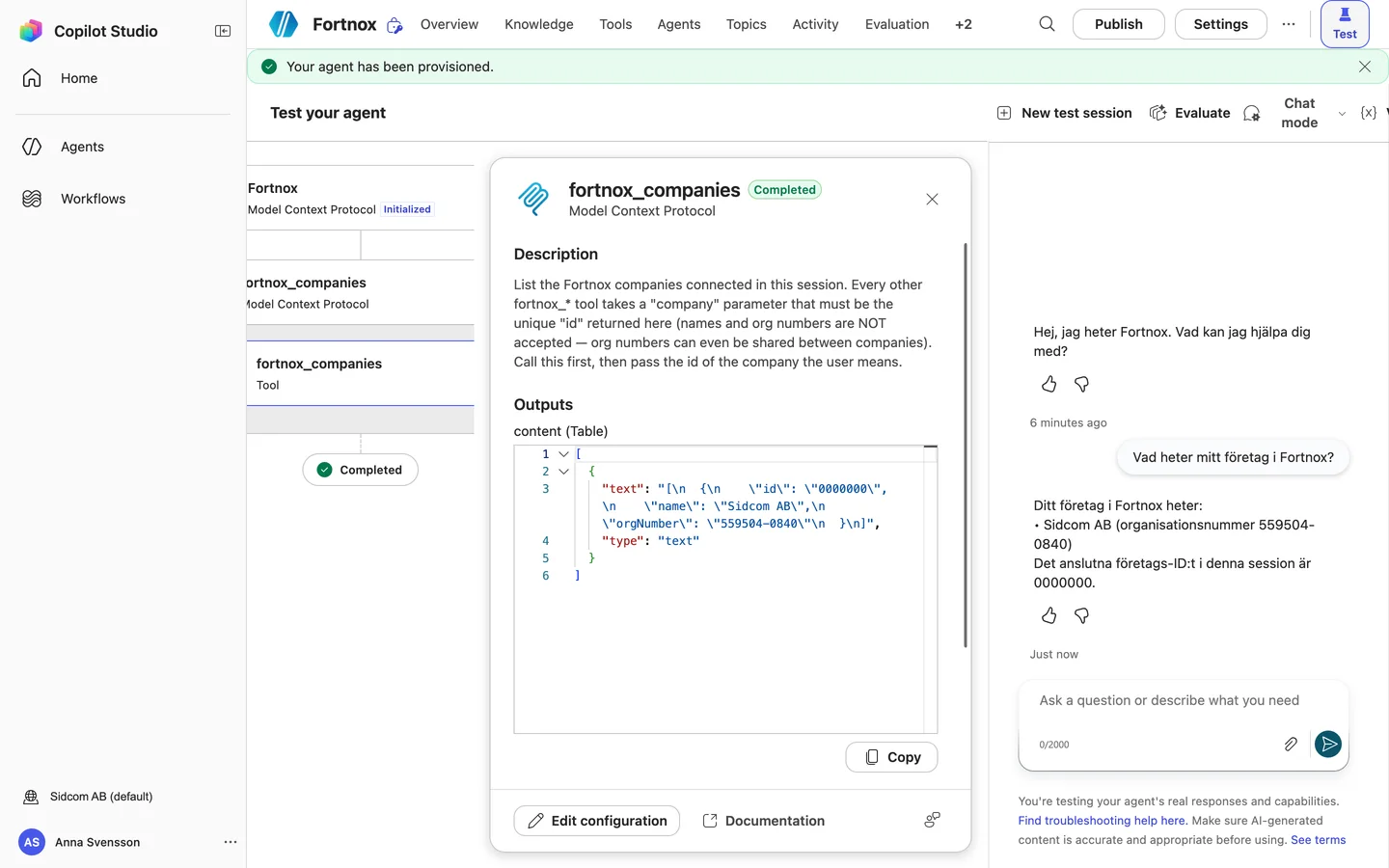Viewport: 1389px width, 868px height.
Task: Start a New test session
Action: coord(1064,113)
